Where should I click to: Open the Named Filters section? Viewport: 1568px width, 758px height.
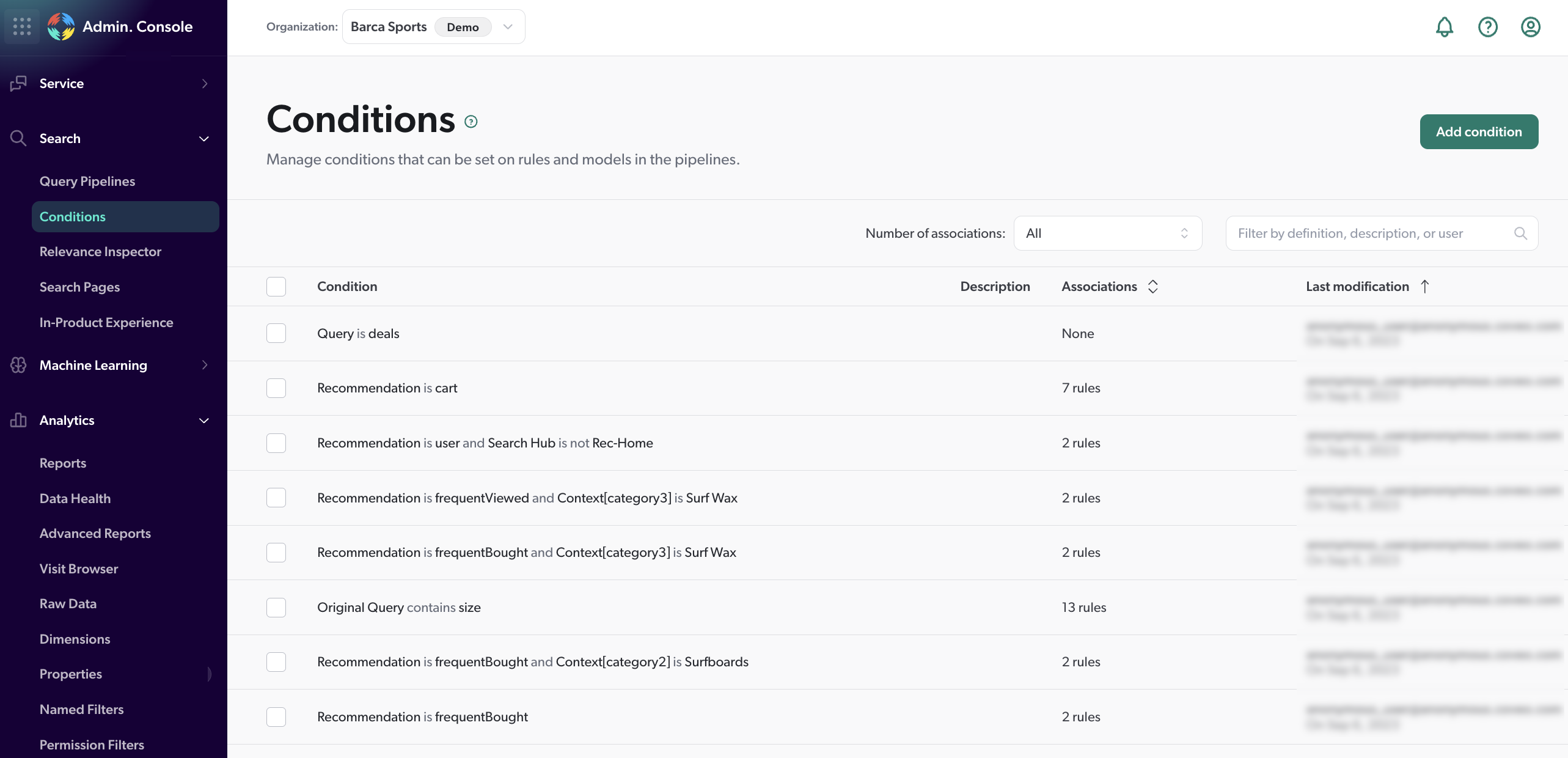tap(81, 709)
